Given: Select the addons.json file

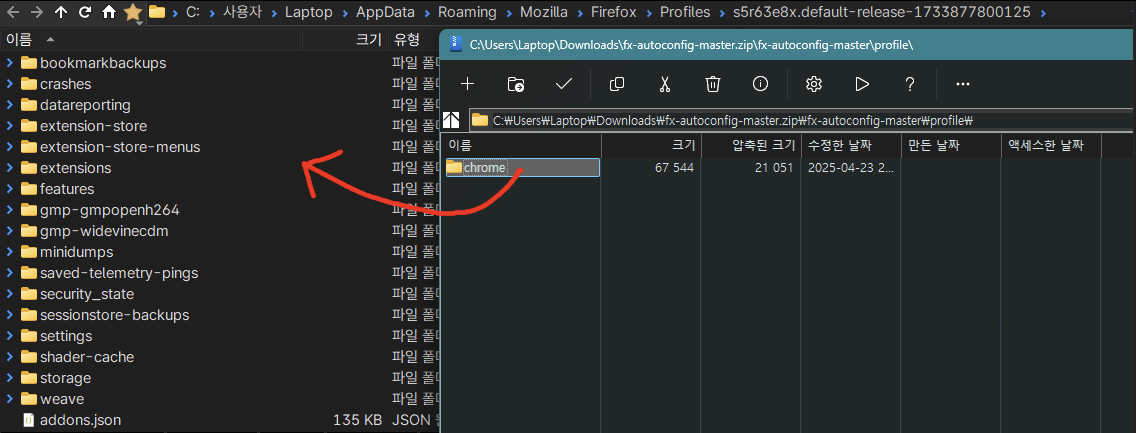Looking at the screenshot, I should click(x=80, y=420).
